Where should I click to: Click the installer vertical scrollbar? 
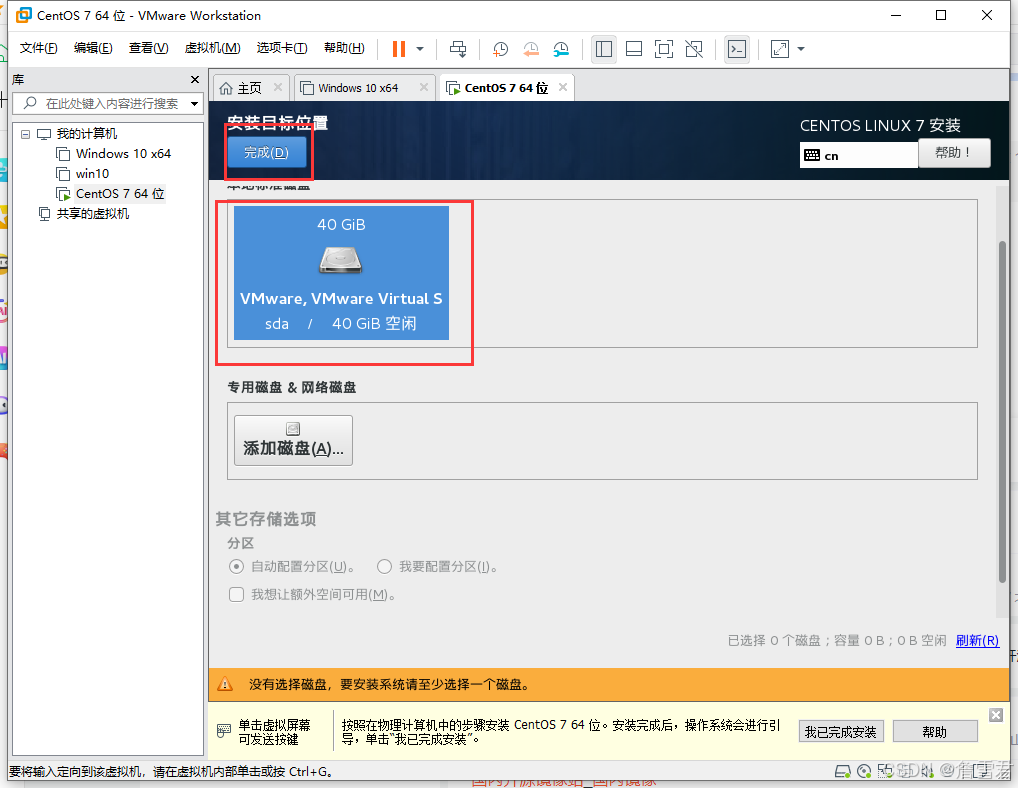click(x=1002, y=412)
